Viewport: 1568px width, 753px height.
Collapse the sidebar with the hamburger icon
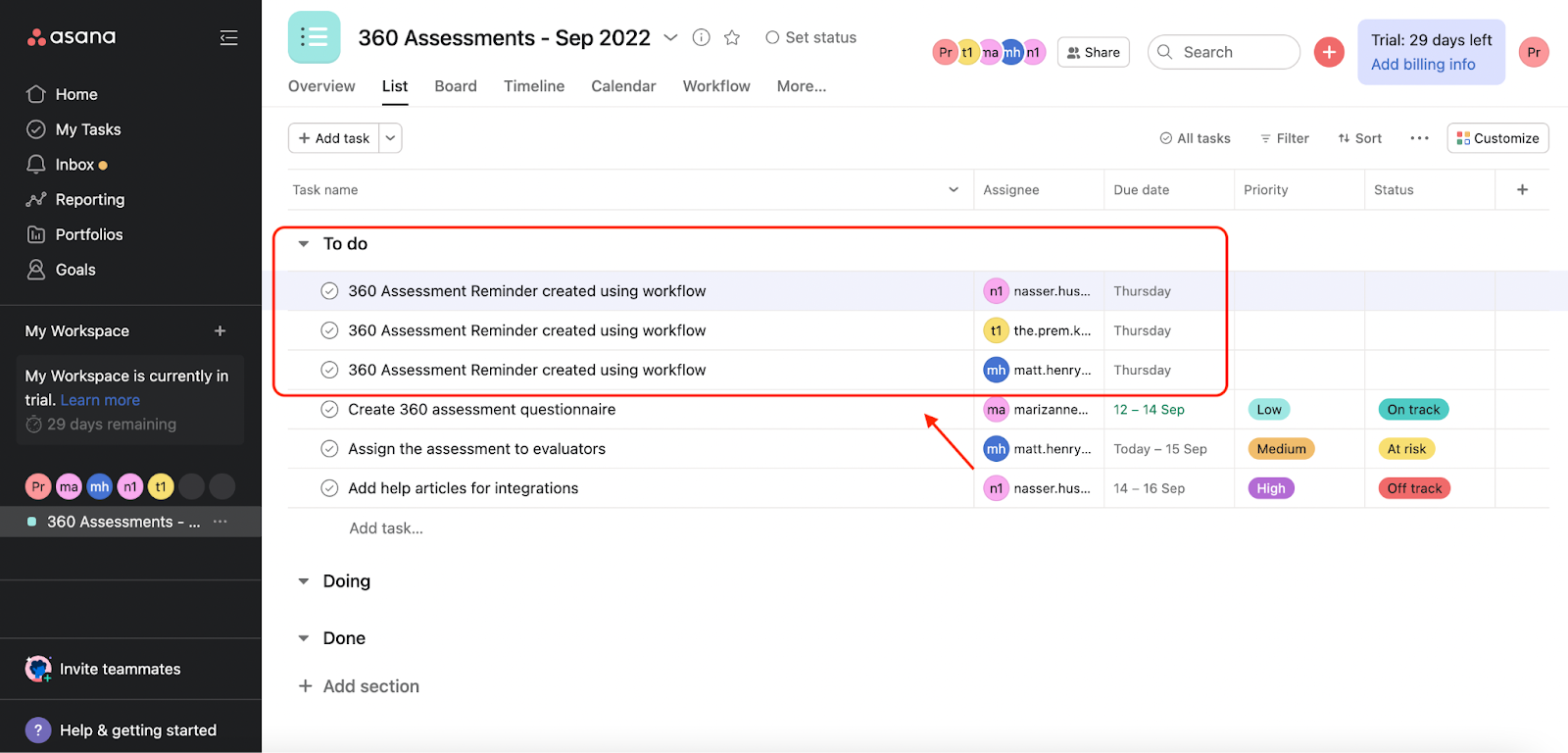(x=228, y=38)
